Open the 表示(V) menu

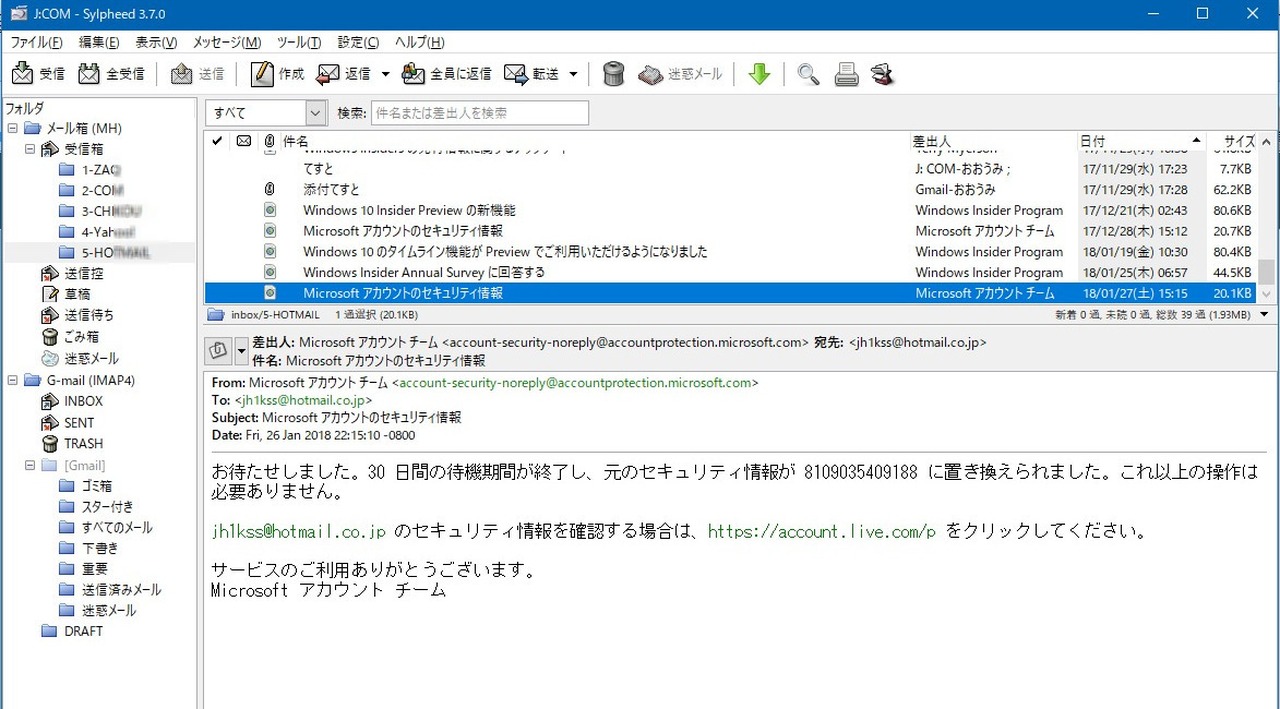[156, 42]
